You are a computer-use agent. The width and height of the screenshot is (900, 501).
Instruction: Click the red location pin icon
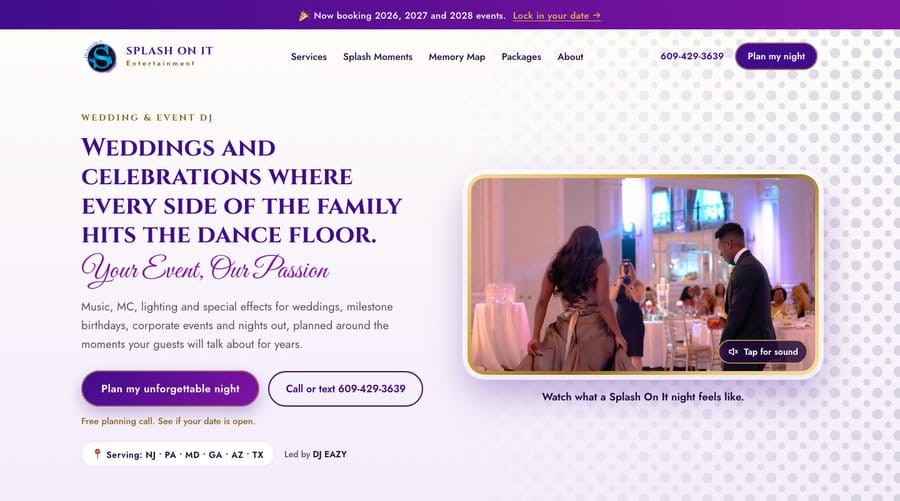pos(97,454)
